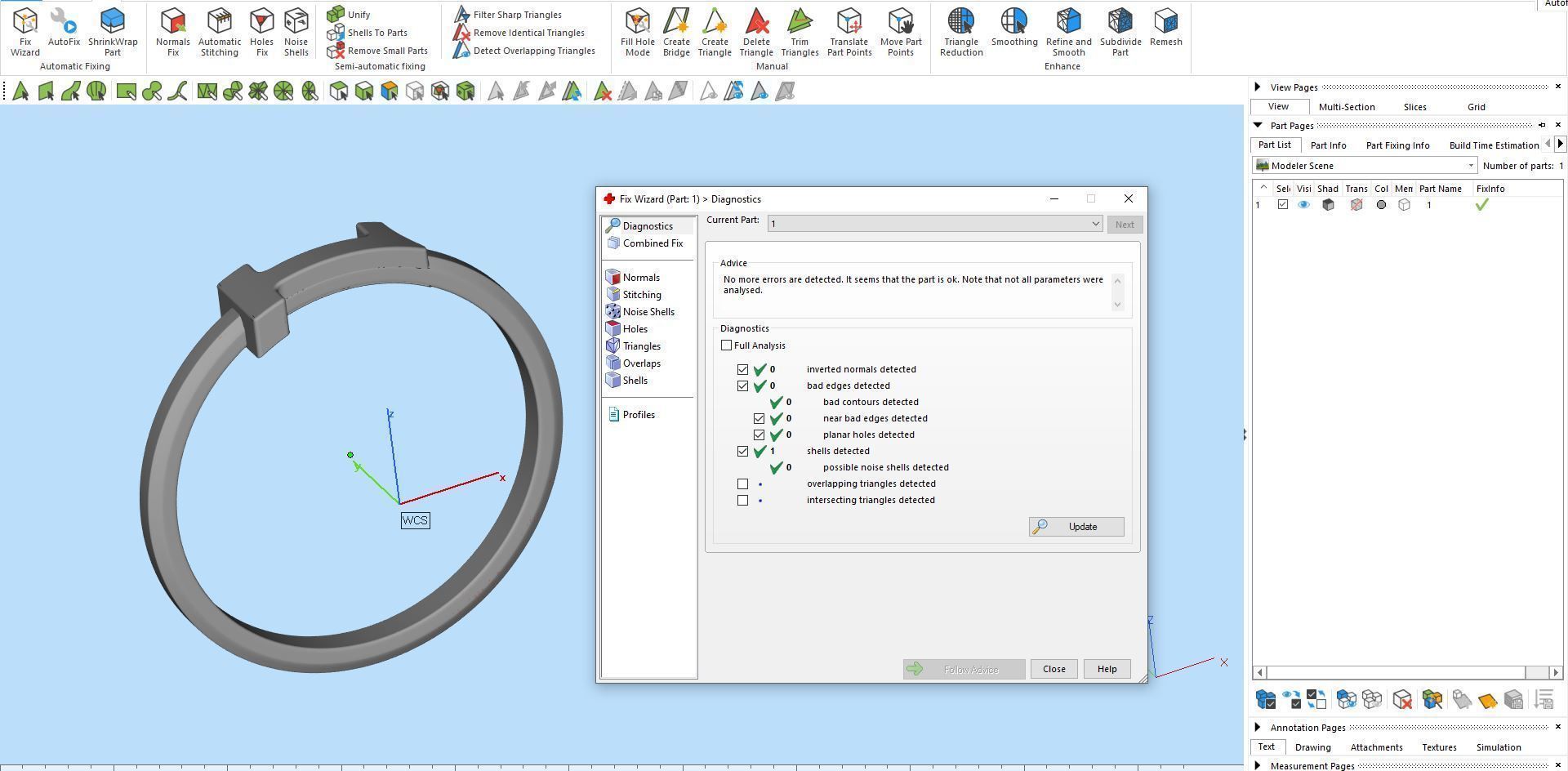Enable the Full Analysis checkbox
1568x771 pixels.
(726, 345)
